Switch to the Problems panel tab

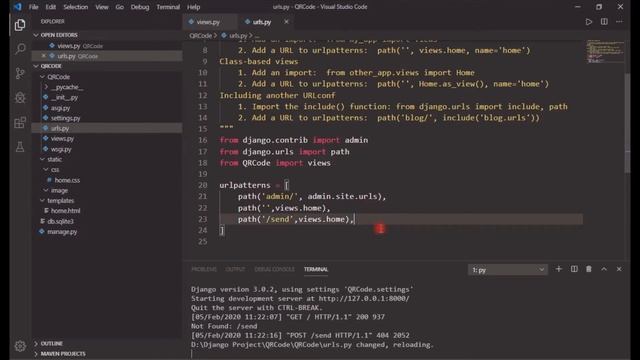pos(204,269)
